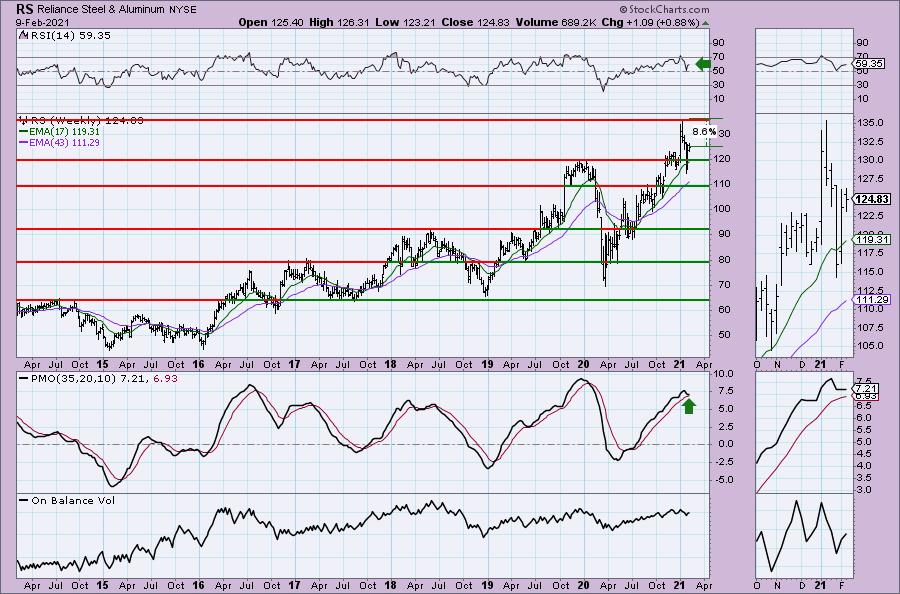The image size is (900, 594).
Task: Click the RSI(14) 59.35 legend
Action: click(x=65, y=36)
